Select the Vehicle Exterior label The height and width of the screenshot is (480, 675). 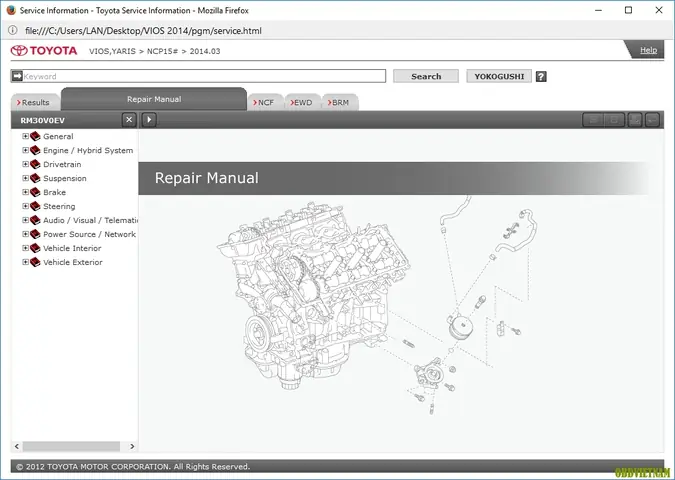click(x=73, y=262)
